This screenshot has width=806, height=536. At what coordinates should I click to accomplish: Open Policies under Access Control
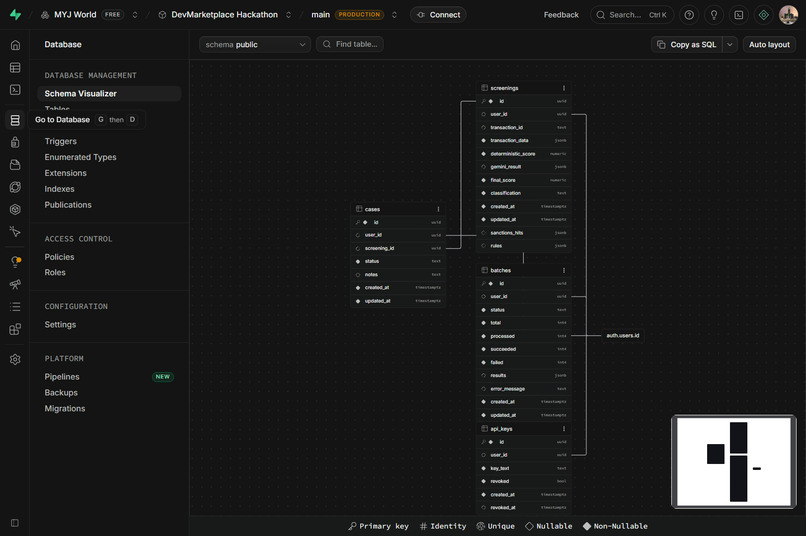click(x=59, y=257)
